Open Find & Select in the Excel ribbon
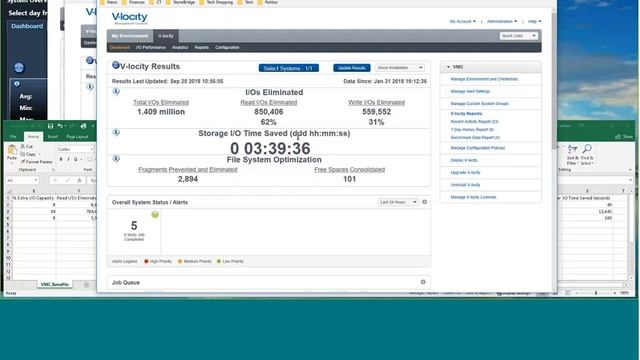 pos(587,155)
